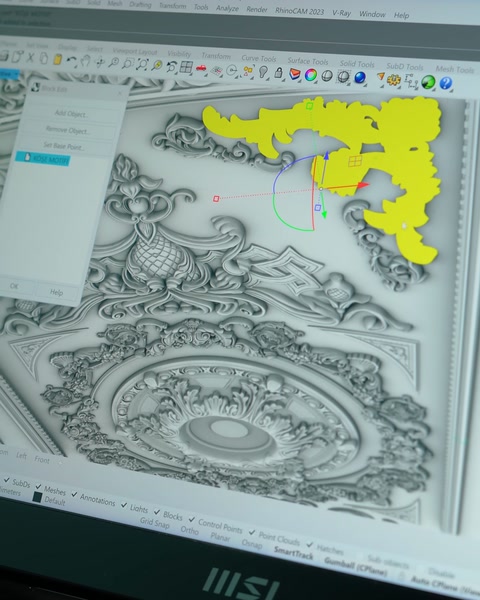480x600 pixels.
Task: Click the Undo arrow icon
Action: tap(71, 60)
